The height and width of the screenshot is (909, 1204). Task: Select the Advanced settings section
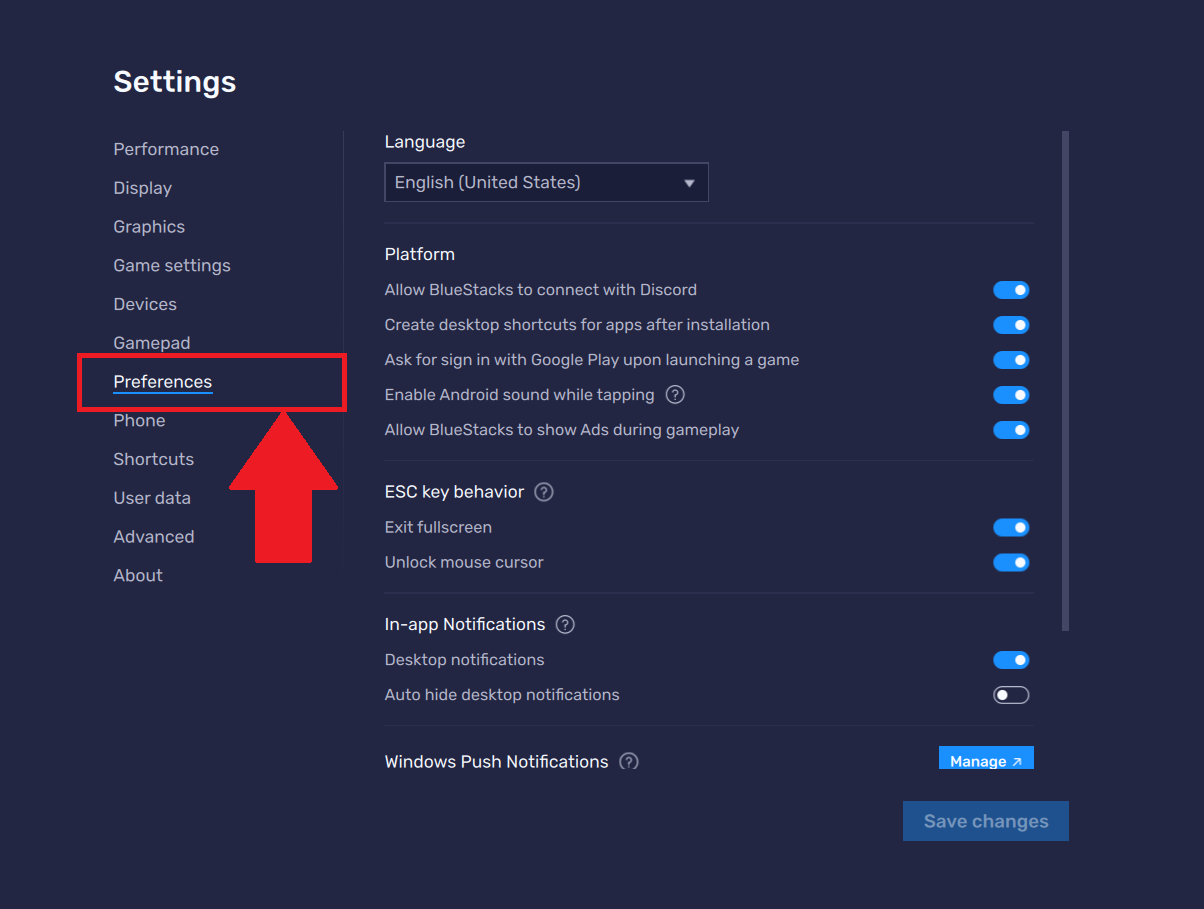[x=153, y=536]
